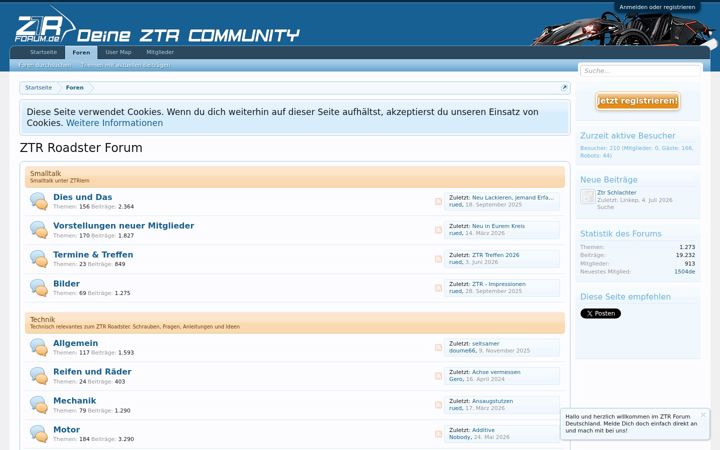The image size is (720, 450).
Task: Open the Startseite navigation tab
Action: (44, 52)
